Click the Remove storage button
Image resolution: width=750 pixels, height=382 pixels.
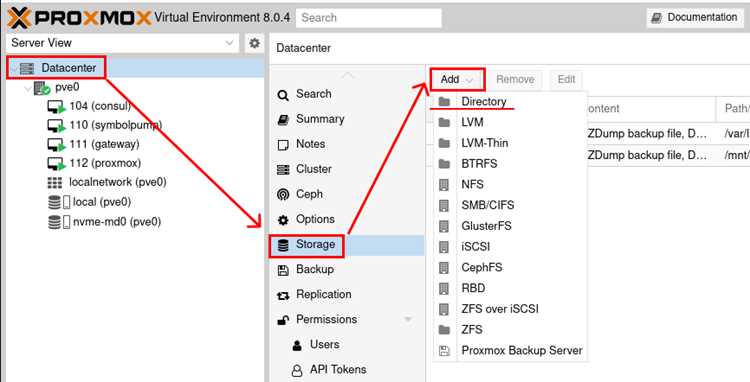pos(515,79)
